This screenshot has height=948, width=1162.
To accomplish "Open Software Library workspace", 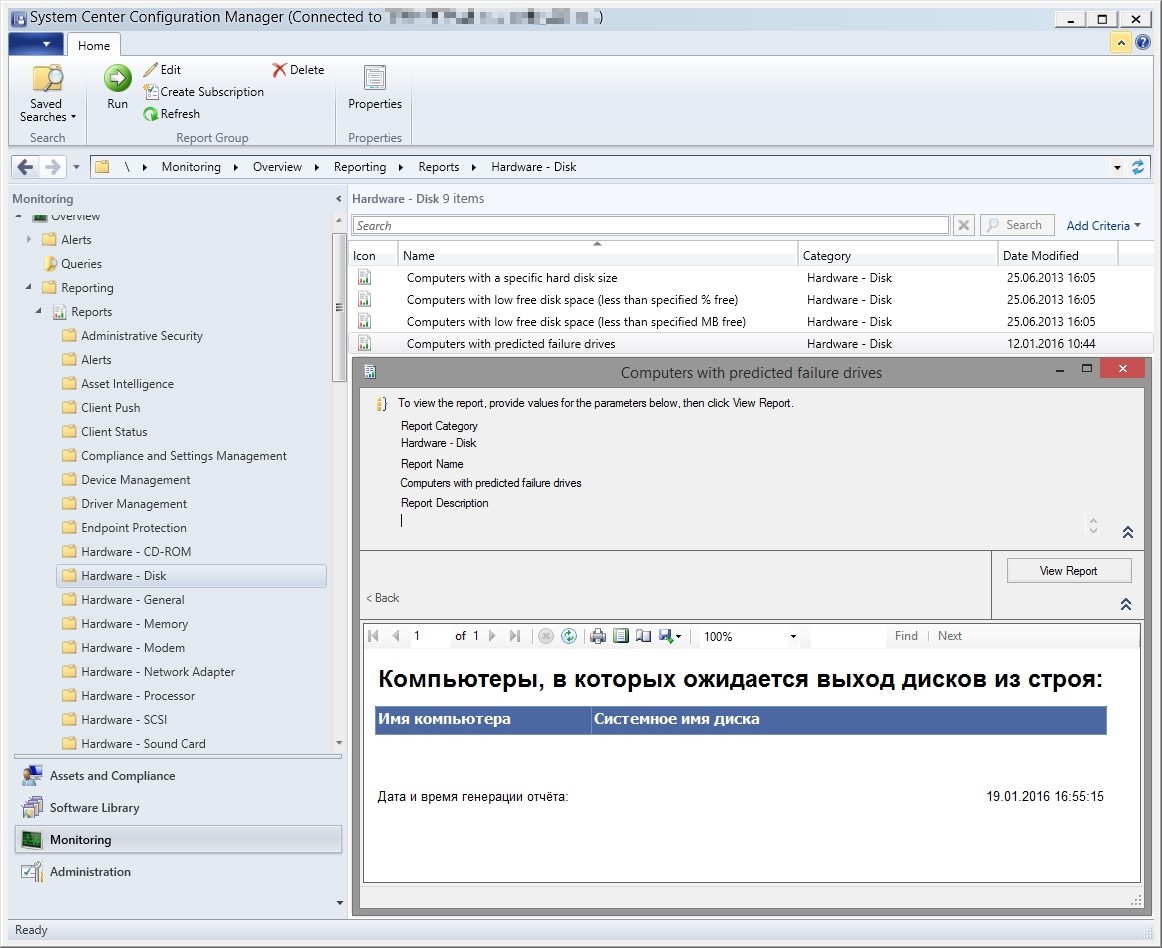I will point(178,808).
